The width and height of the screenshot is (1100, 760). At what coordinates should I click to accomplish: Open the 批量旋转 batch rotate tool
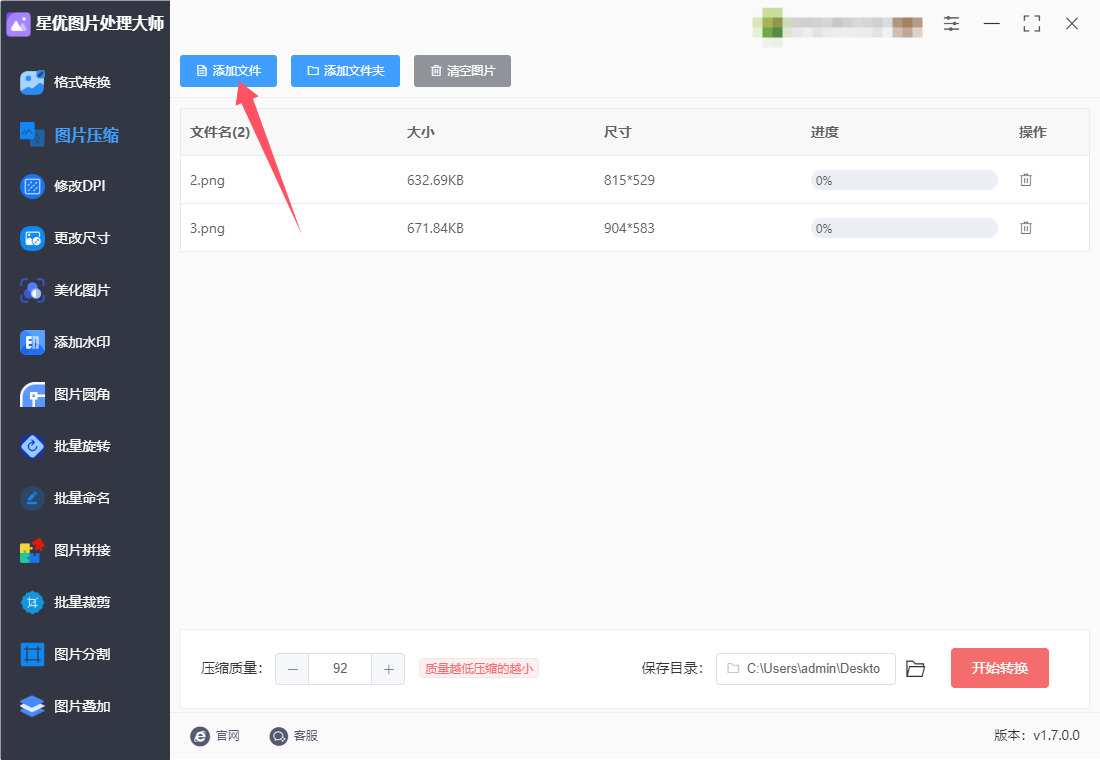[65, 446]
